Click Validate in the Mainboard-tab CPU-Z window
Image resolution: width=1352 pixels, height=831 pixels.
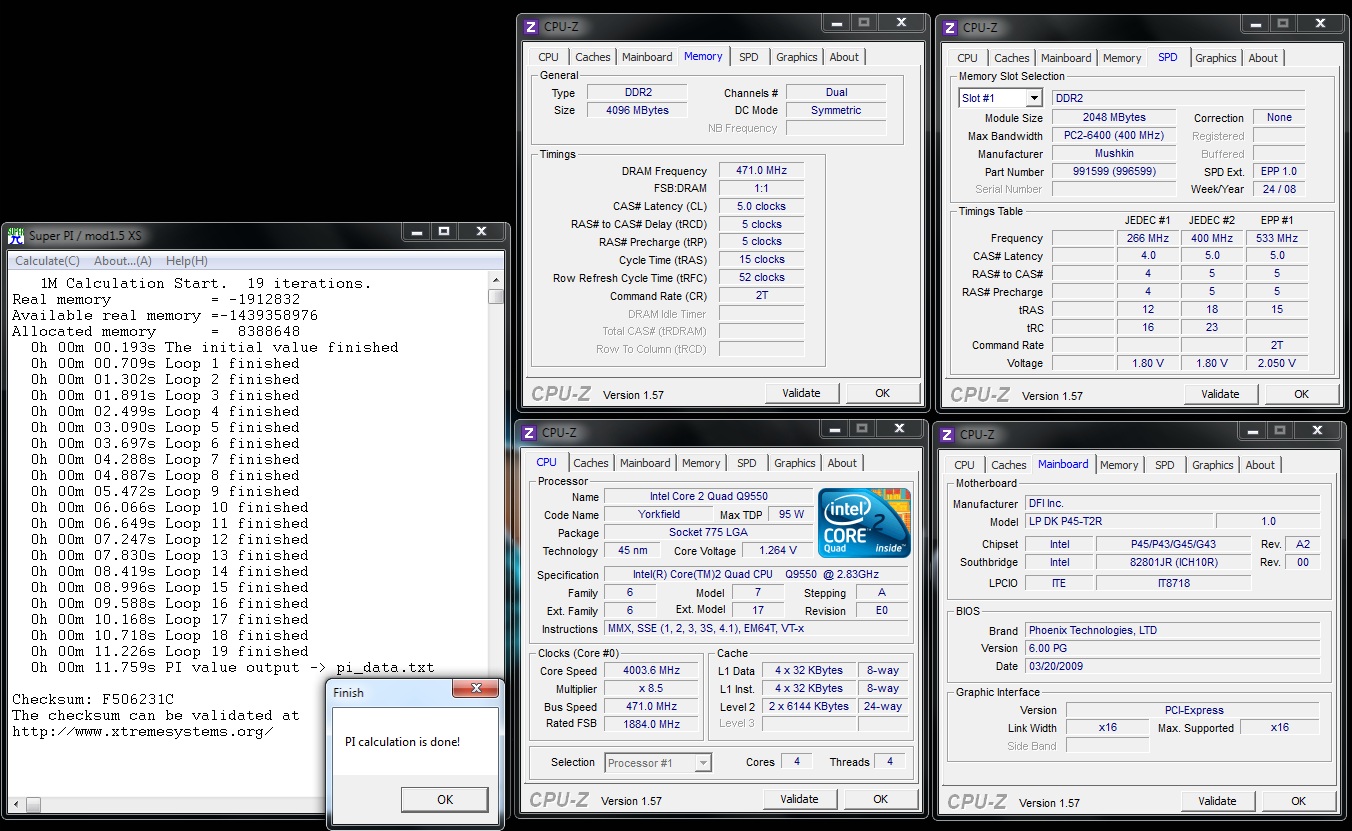coord(1217,801)
